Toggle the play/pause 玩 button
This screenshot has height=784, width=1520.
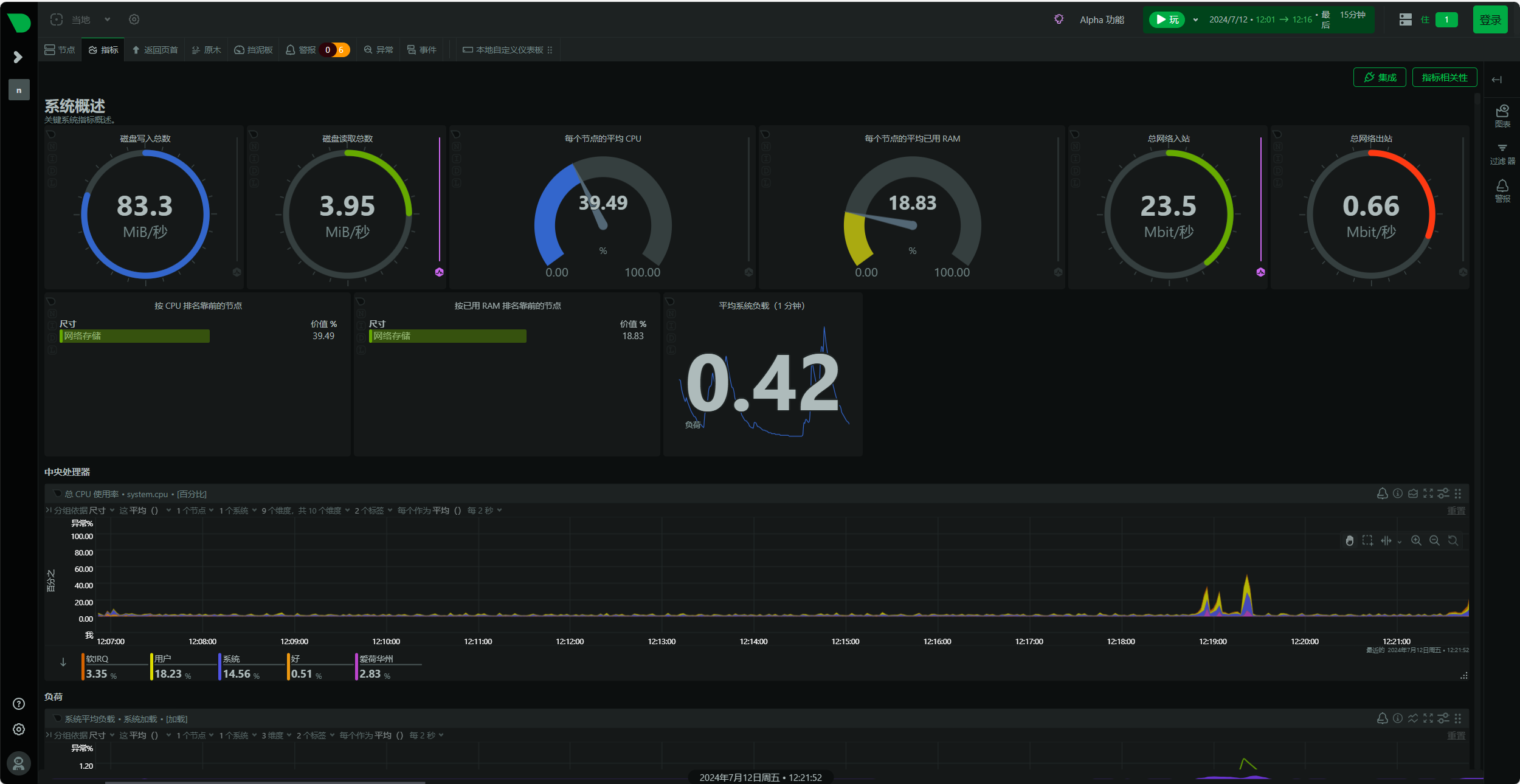coord(1167,19)
